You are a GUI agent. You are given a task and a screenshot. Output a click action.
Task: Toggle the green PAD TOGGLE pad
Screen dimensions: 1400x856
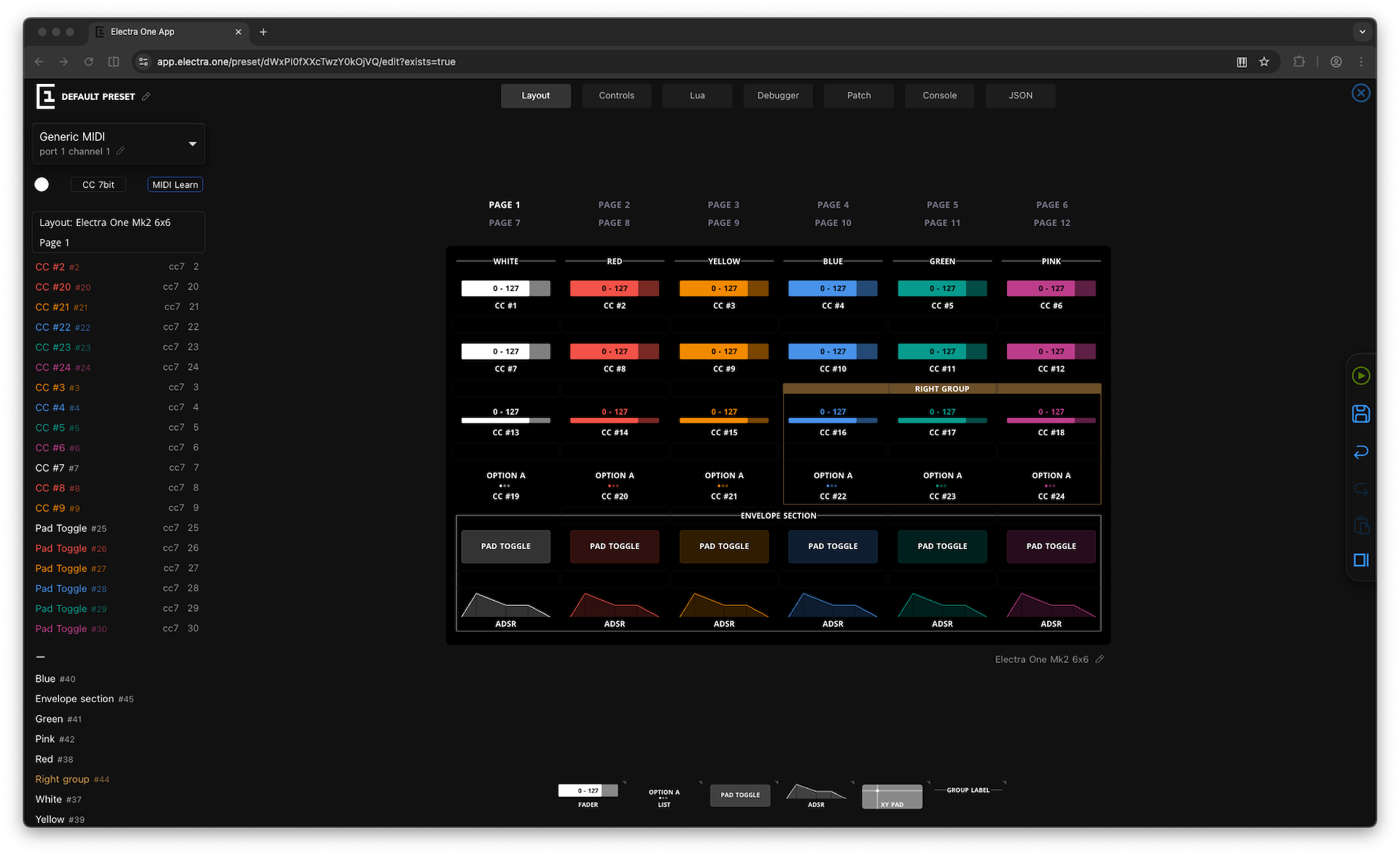[942, 546]
